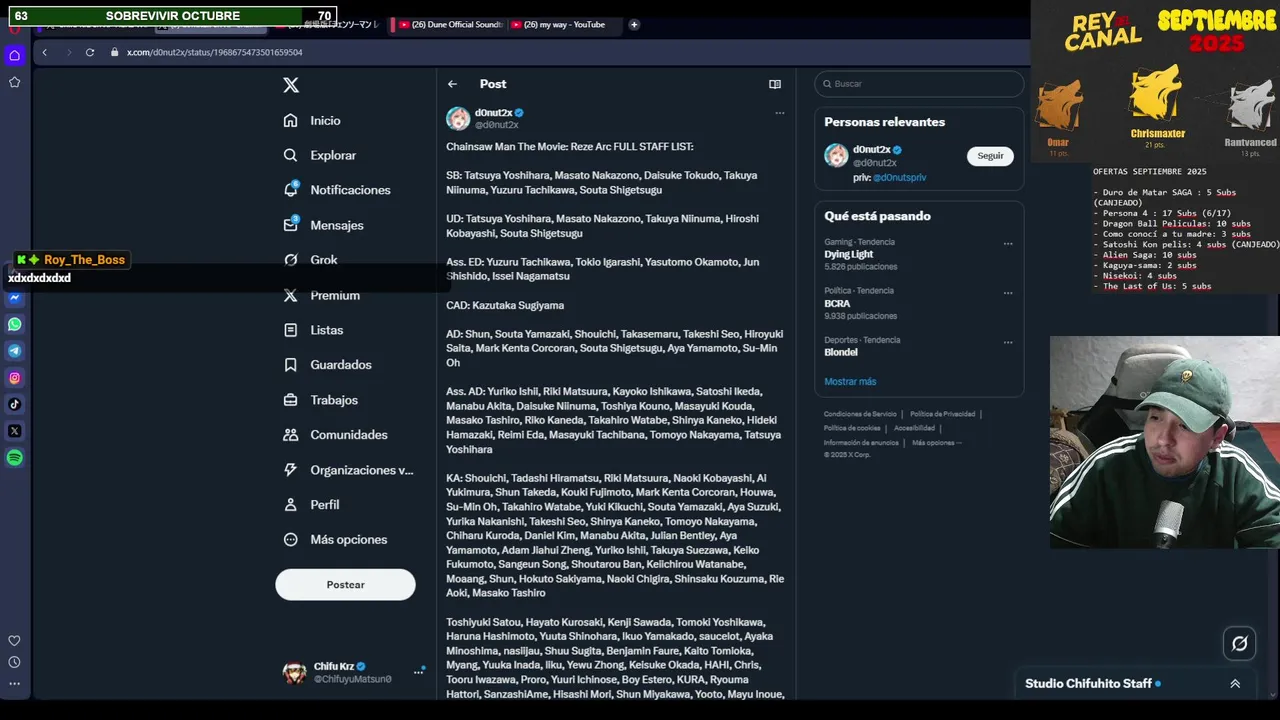1280x720 pixels.
Task: Go back with the Post arrow
Action: (x=452, y=84)
